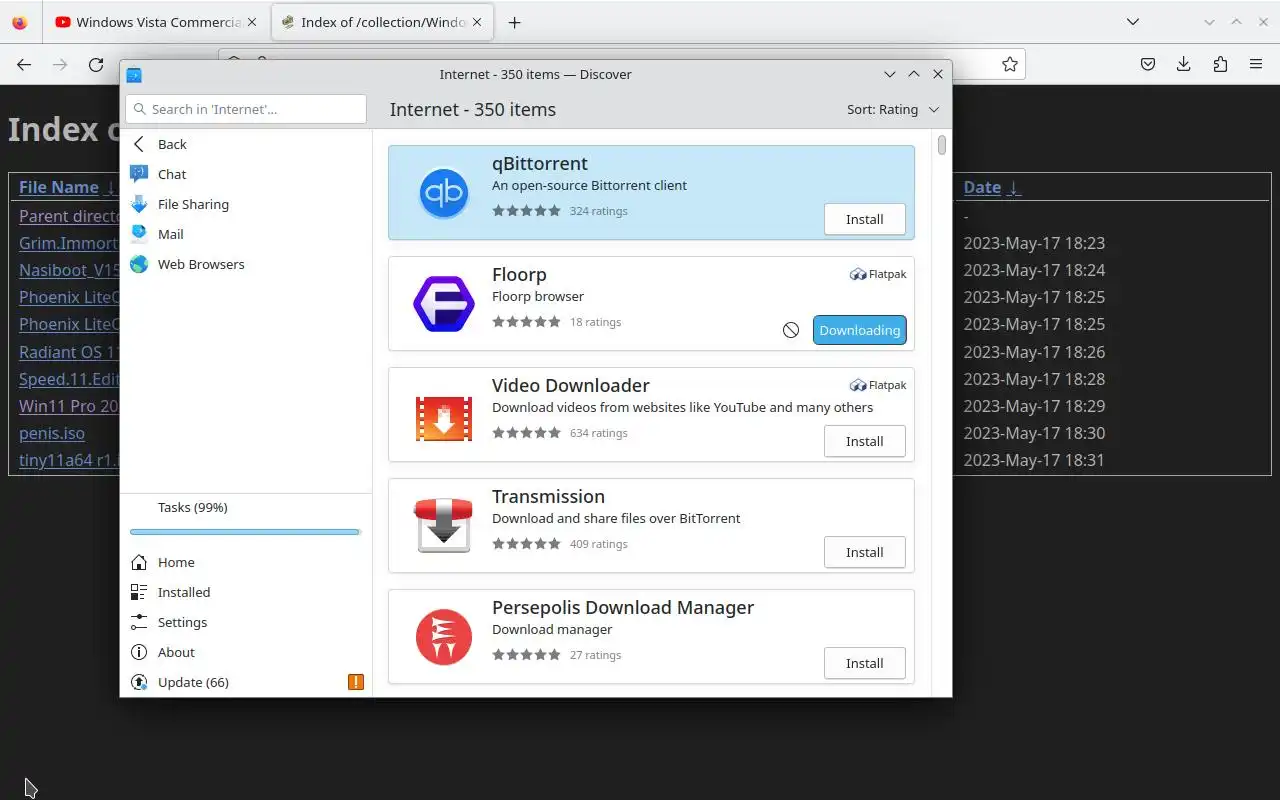Click the '634 ratings' text

[x=599, y=433]
